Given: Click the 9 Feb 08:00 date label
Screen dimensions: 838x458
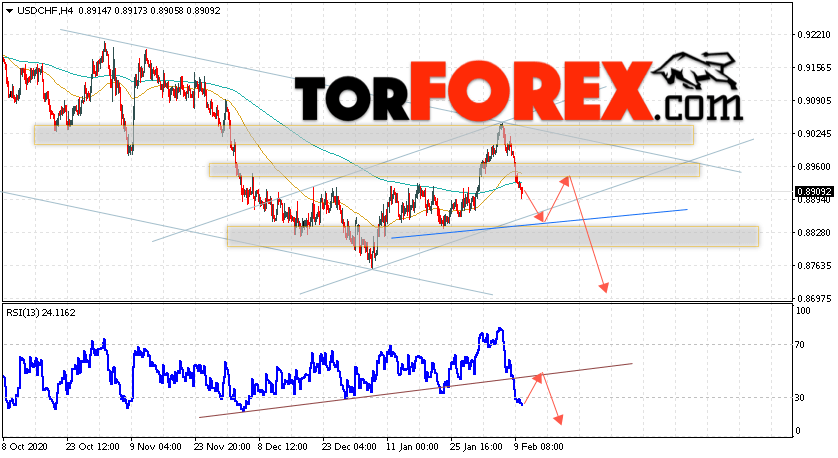Looking at the screenshot, I should coord(538,446).
